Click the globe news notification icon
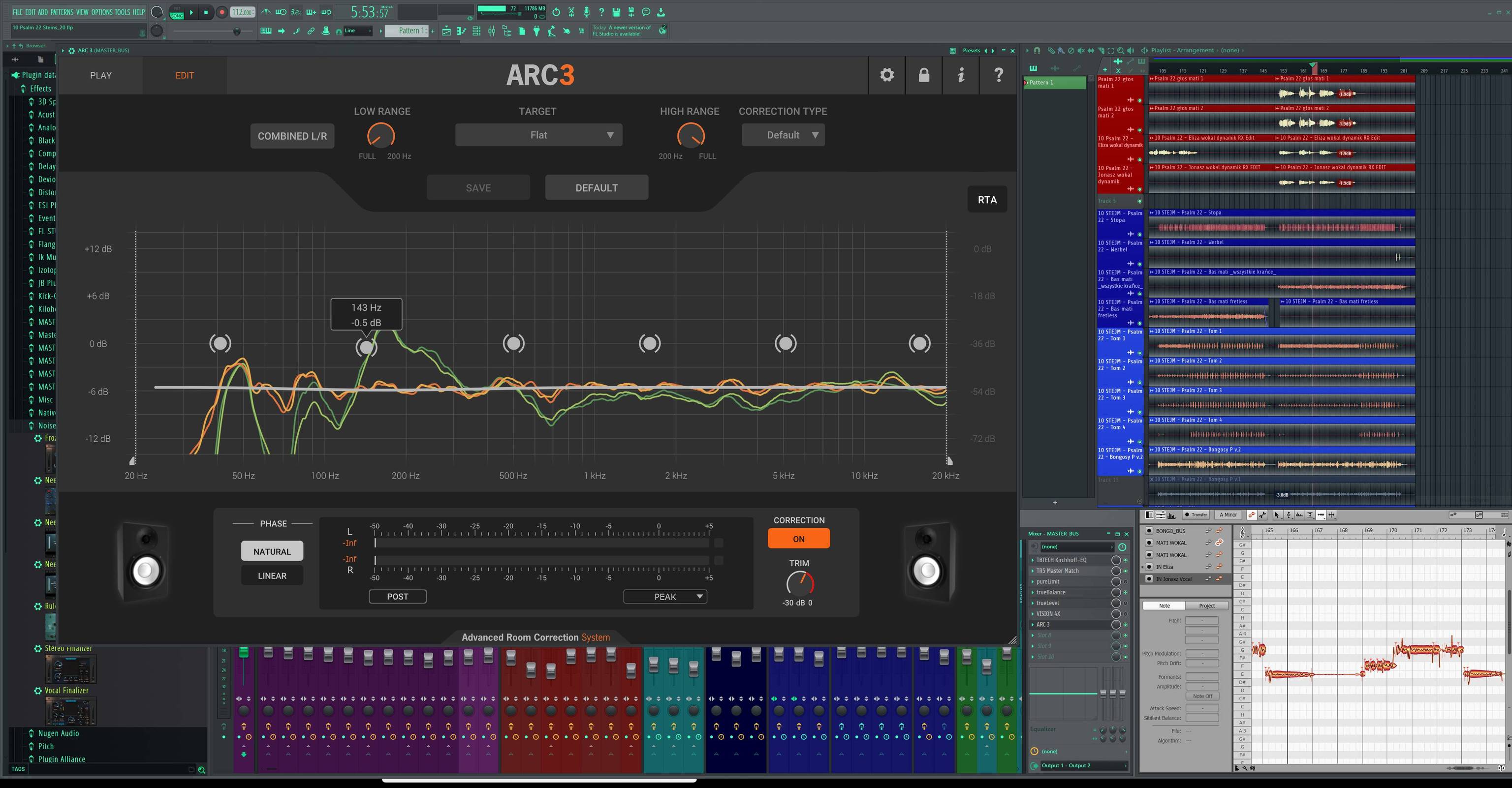Screen dimensions: 1512x788 tap(662, 30)
